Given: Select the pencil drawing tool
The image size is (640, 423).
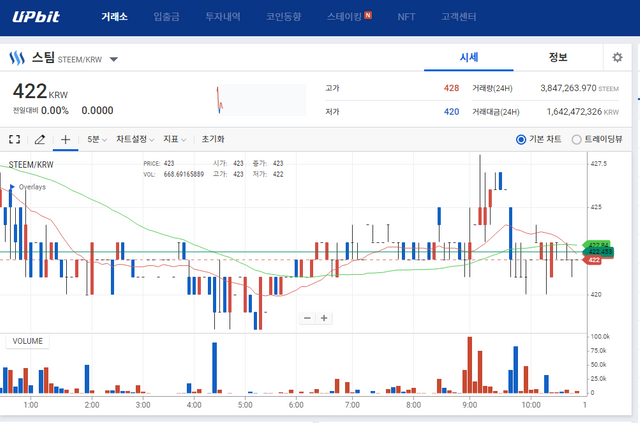Looking at the screenshot, I should (x=40, y=140).
